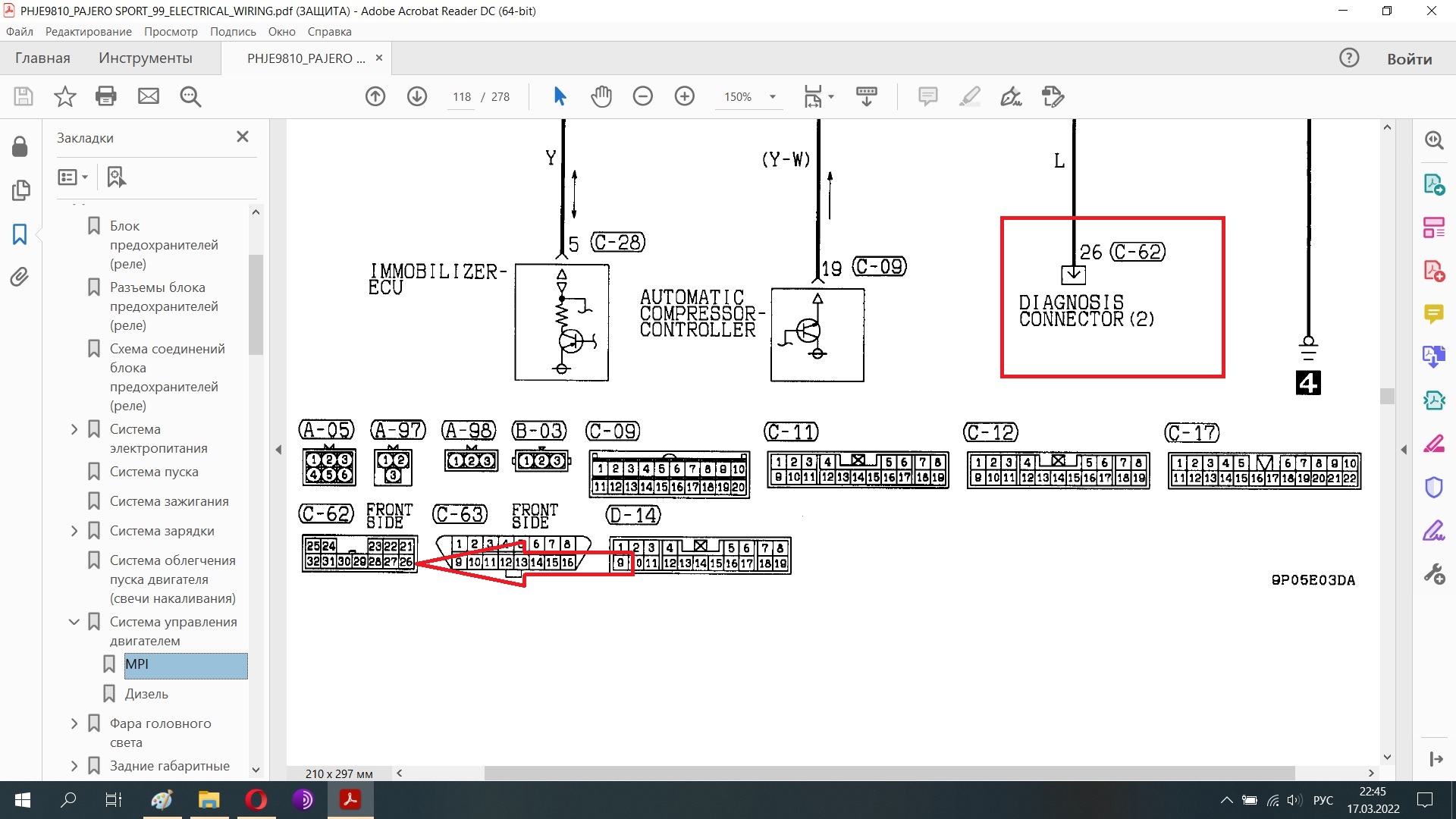Open the Система зажигания bookmark
Image resolution: width=1456 pixels, height=819 pixels.
tap(169, 501)
